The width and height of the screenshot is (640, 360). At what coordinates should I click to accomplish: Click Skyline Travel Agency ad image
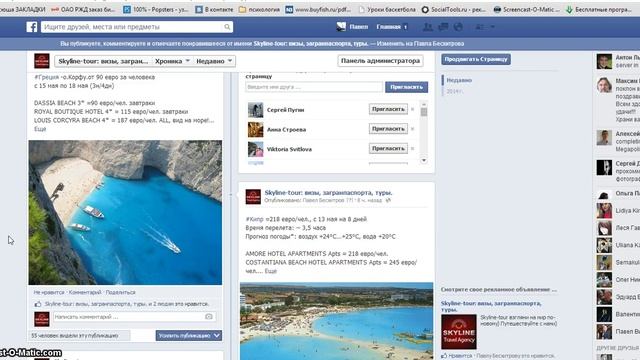pos(459,332)
